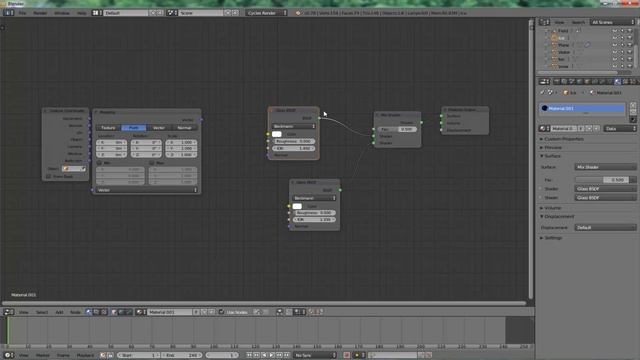Open Vector dropdown at bottom of Mapping node
Image resolution: width=640 pixels, height=360 pixels.
(x=147, y=190)
